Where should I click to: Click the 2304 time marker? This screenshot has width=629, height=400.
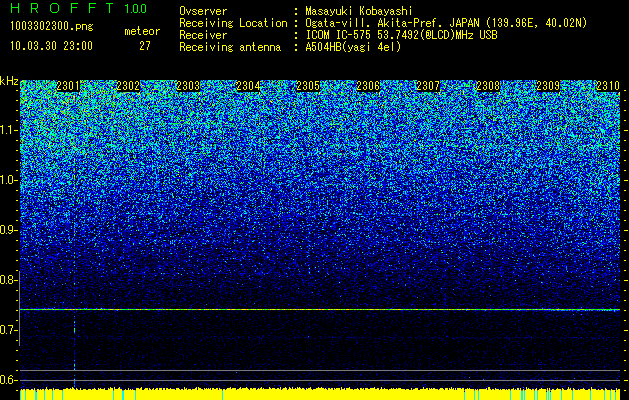[x=248, y=86]
